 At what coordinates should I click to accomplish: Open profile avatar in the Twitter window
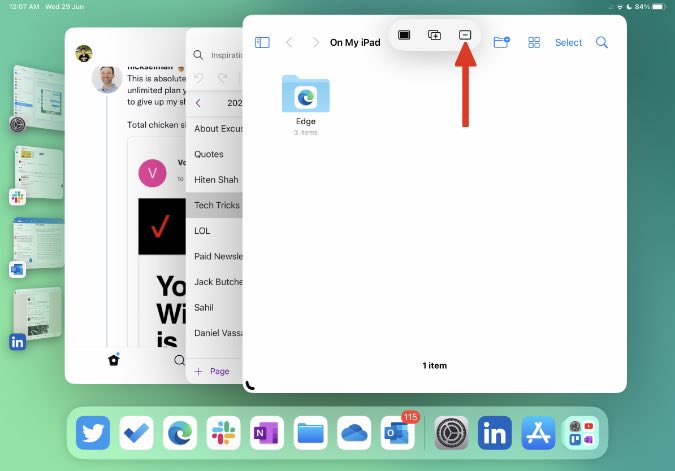point(84,53)
